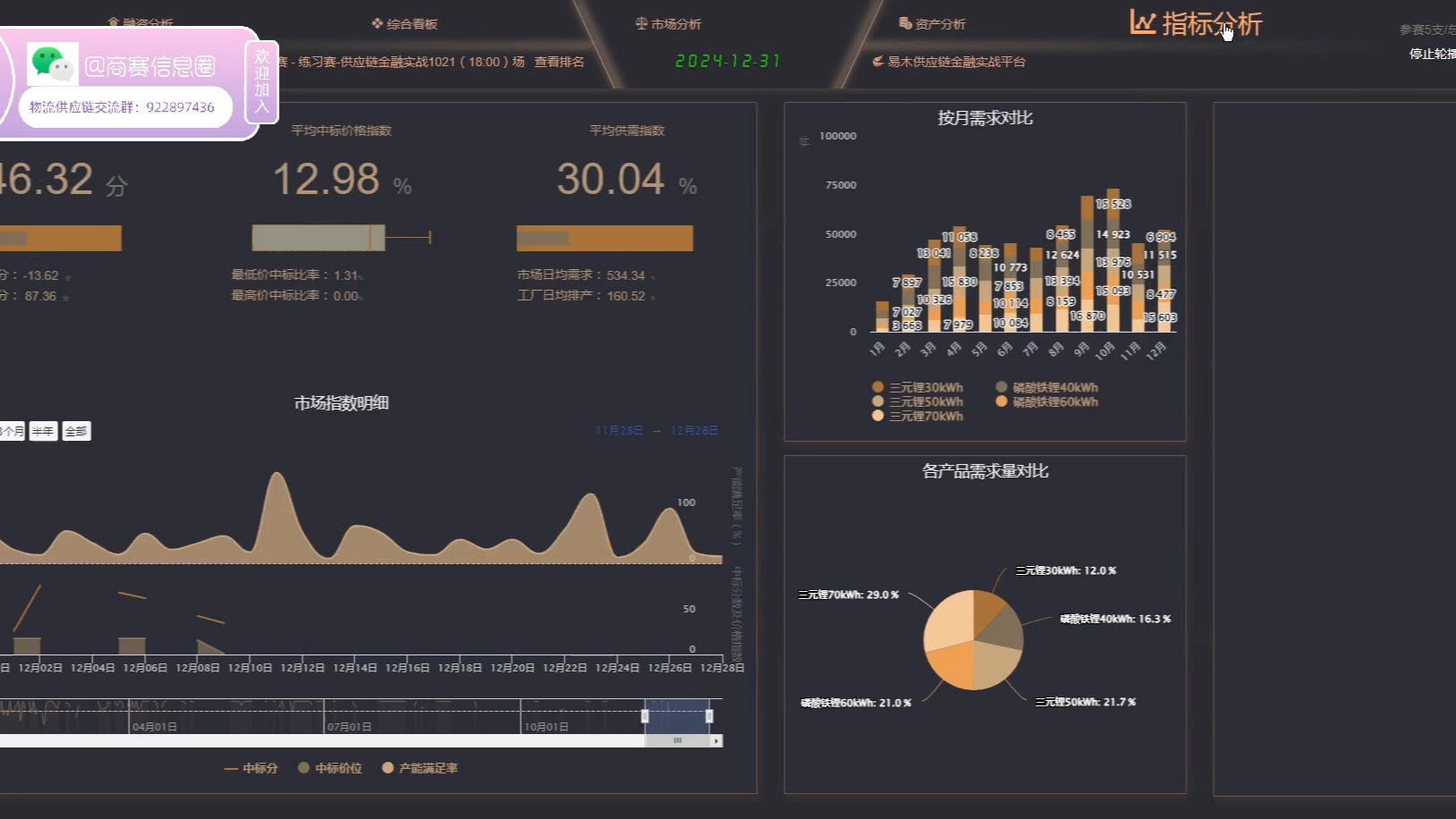Click the chart icon beside 指标分析
Image resolution: width=1456 pixels, height=819 pixels.
point(1143,22)
